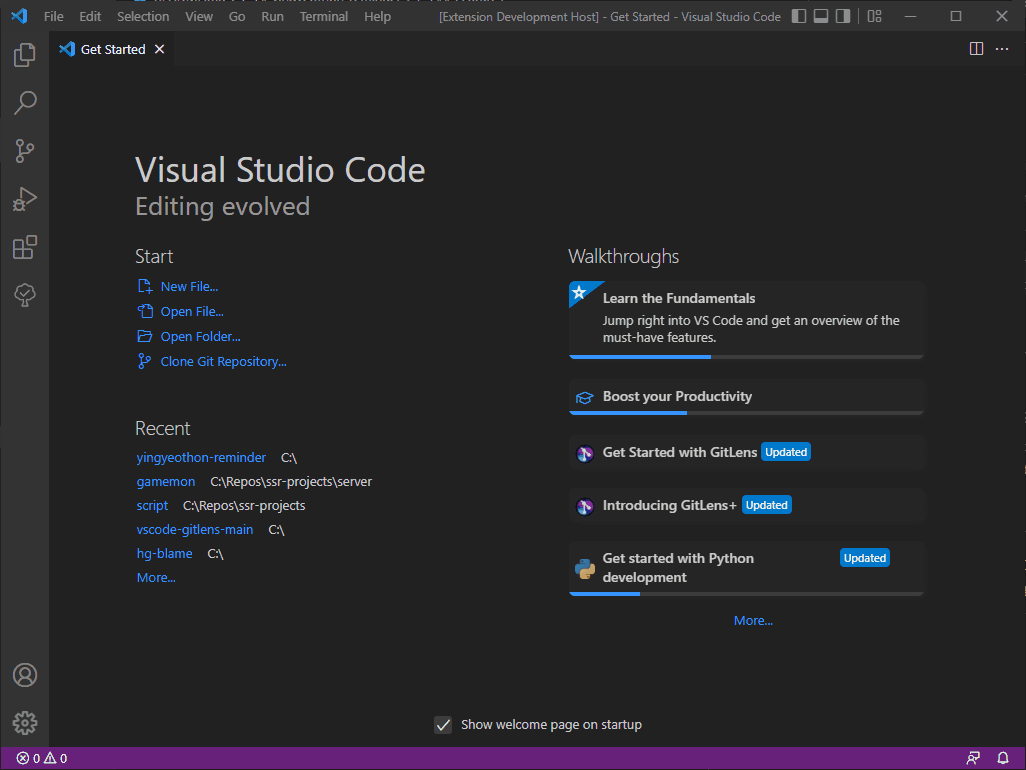Toggle secondary side bar layout icon
Image resolution: width=1026 pixels, height=770 pixels.
pyautogui.click(x=843, y=16)
